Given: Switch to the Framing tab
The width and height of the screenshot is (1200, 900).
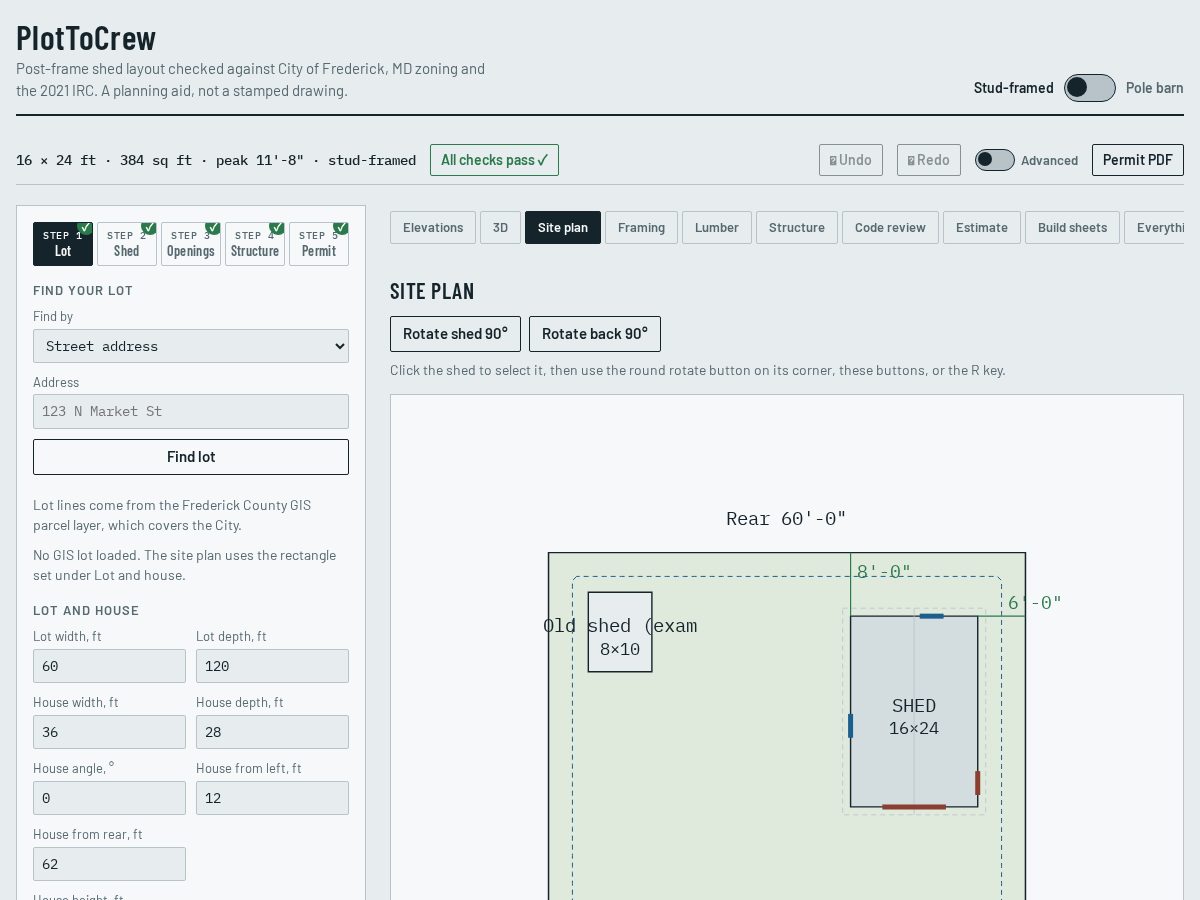Looking at the screenshot, I should point(641,228).
